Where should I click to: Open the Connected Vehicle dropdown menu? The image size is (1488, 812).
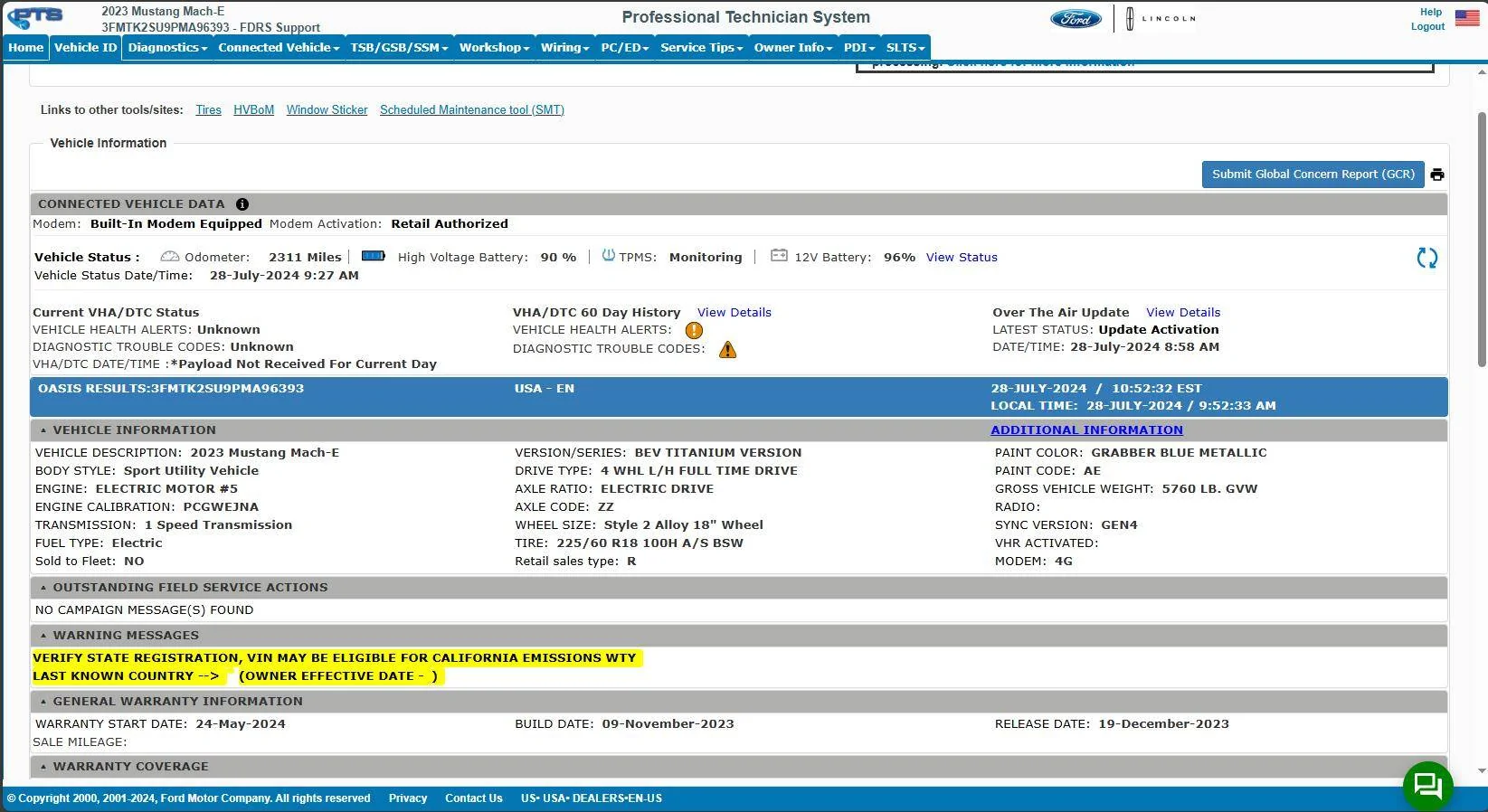tap(279, 48)
